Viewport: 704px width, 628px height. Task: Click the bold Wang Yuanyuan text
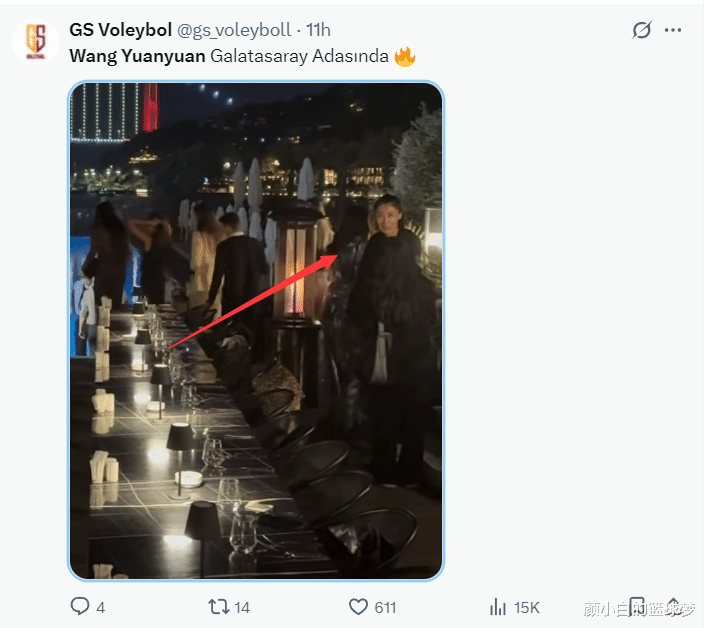point(137,56)
